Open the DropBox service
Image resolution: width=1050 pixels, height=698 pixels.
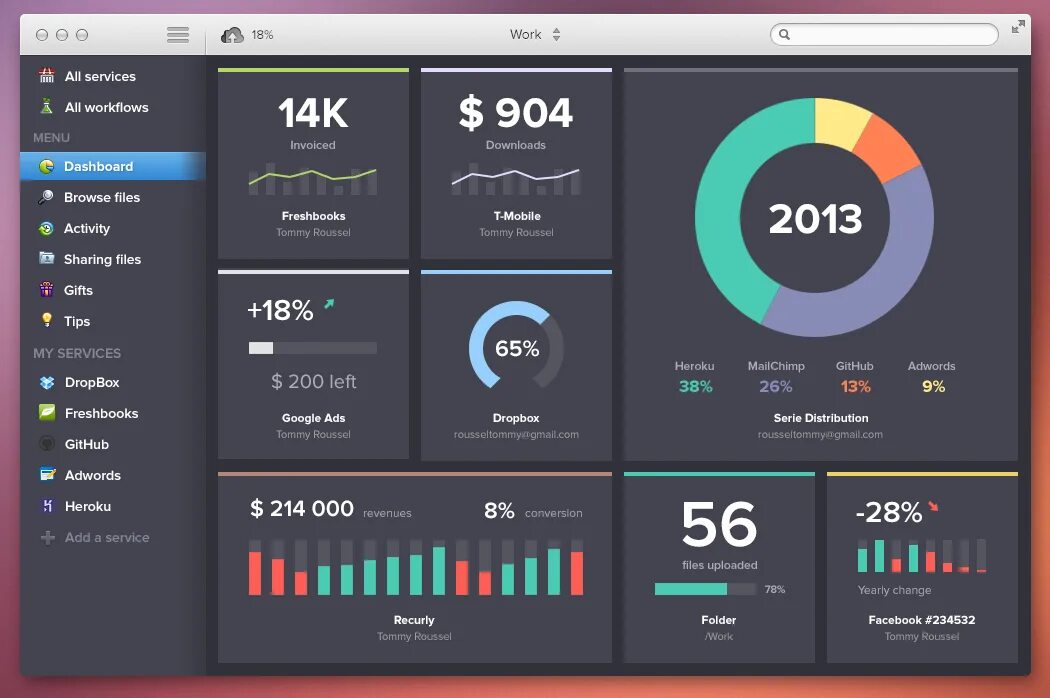click(112, 382)
